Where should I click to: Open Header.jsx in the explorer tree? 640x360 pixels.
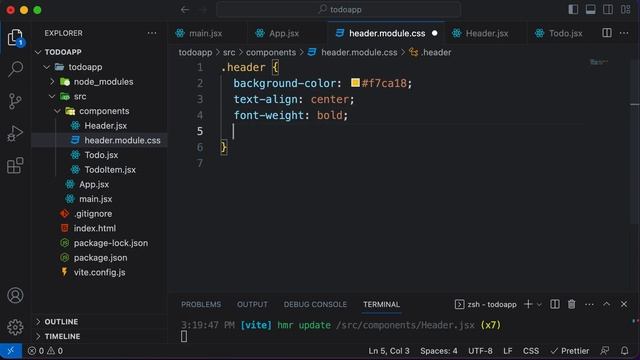point(99,126)
